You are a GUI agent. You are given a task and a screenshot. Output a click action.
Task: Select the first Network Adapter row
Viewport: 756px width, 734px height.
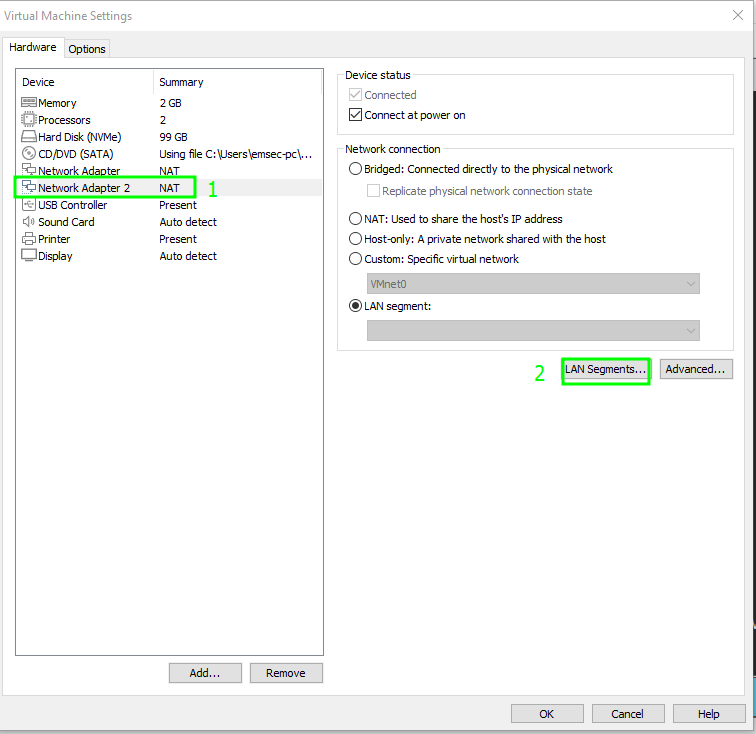point(79,171)
